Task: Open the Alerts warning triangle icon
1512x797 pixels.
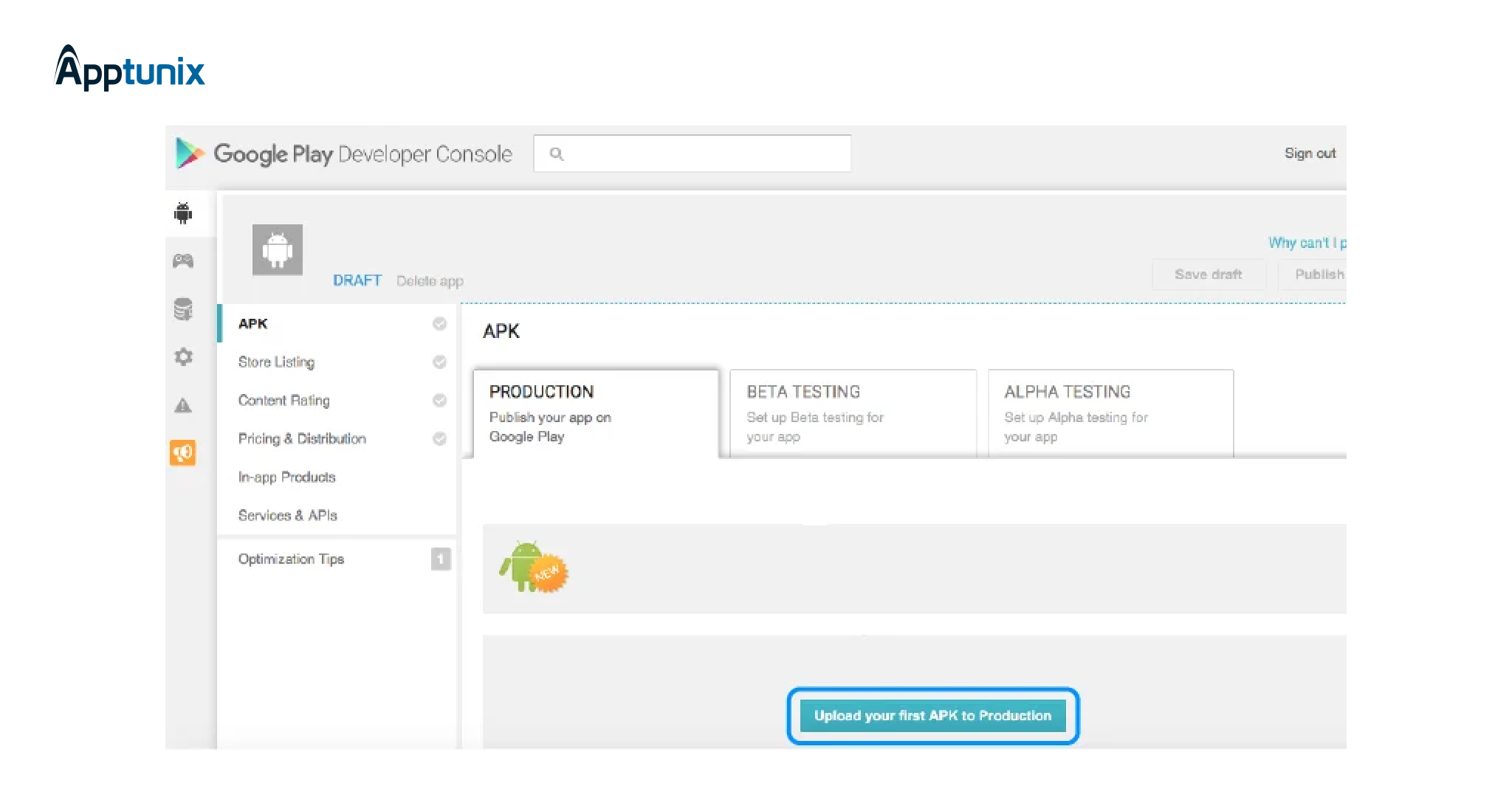Action: (183, 405)
